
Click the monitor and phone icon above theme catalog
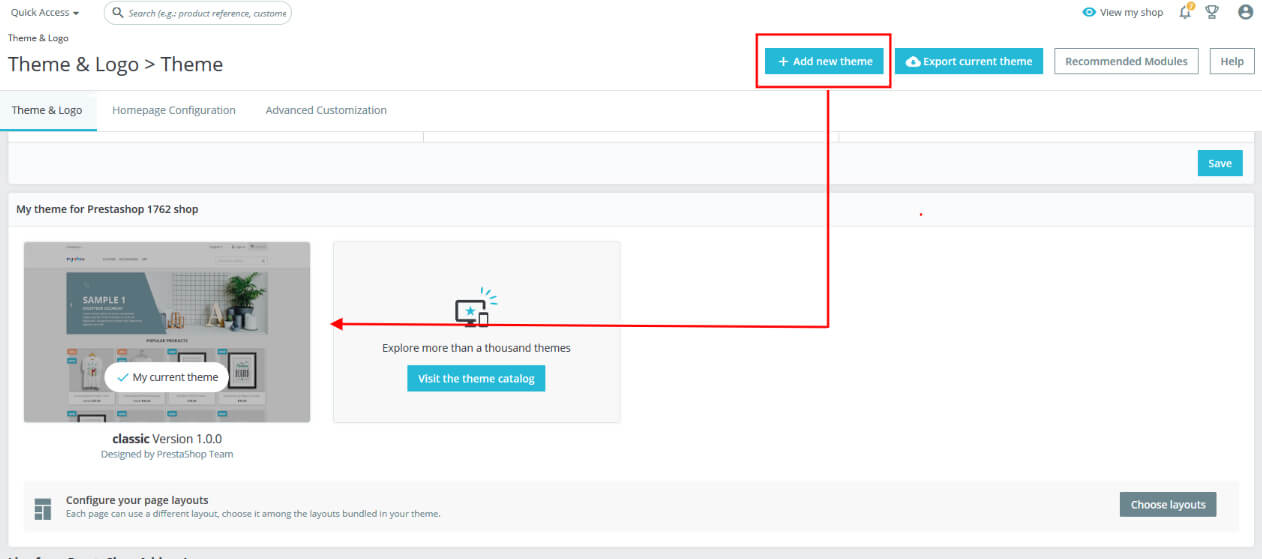point(475,310)
